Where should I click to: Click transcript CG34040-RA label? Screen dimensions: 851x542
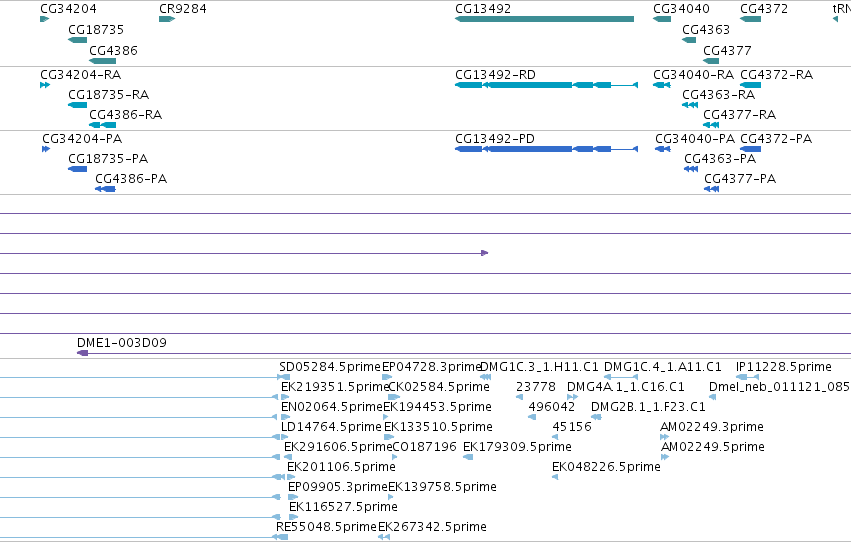click(x=694, y=74)
